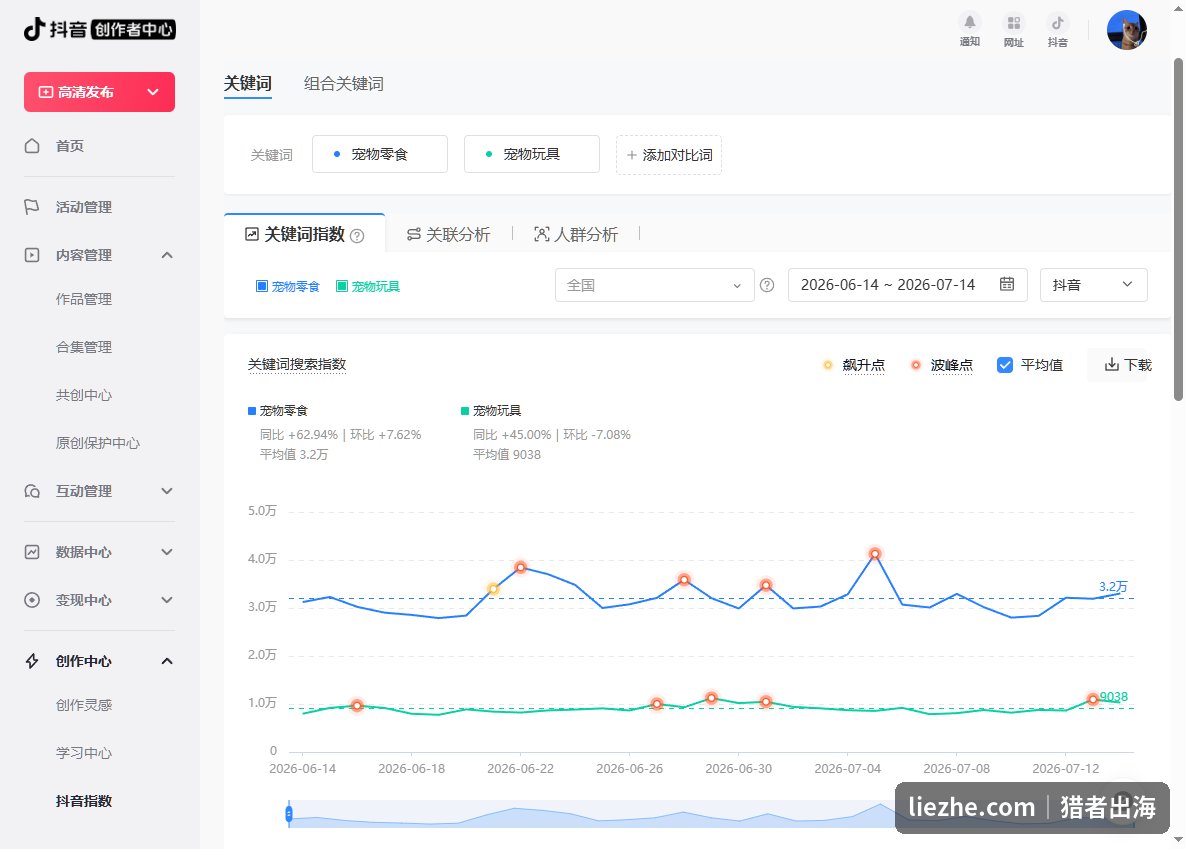The width and height of the screenshot is (1186, 849).
Task: Open 抖音指数 in the sidebar
Action: (x=84, y=801)
